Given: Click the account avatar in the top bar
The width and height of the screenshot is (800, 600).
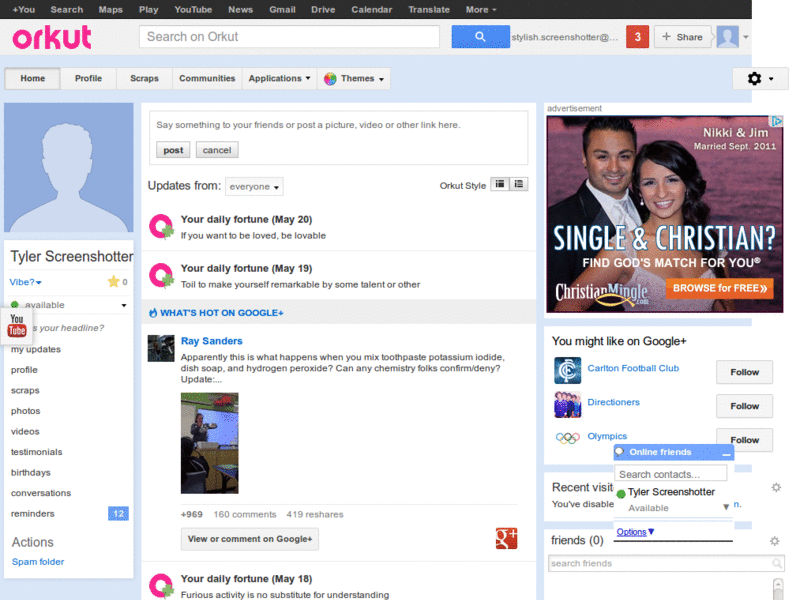Looking at the screenshot, I should [728, 37].
